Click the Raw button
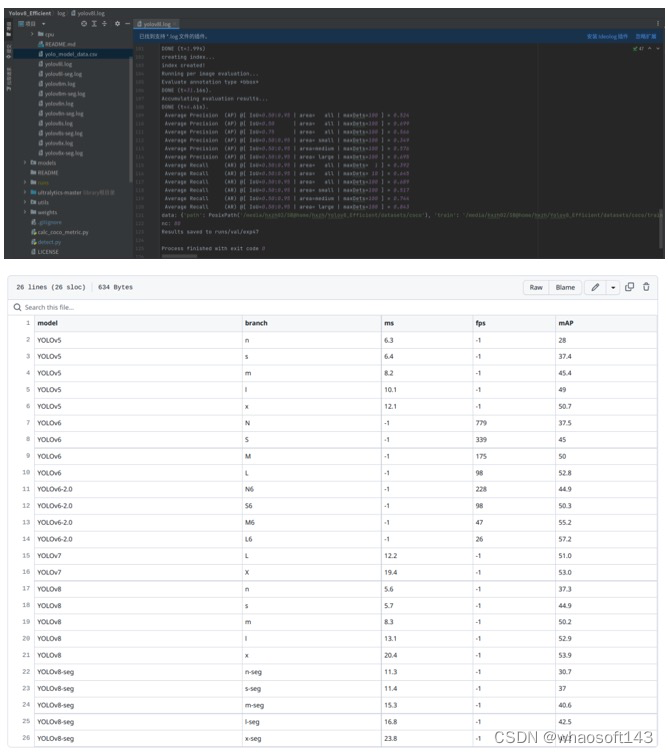The width and height of the screenshot is (668, 753). pyautogui.click(x=536, y=287)
